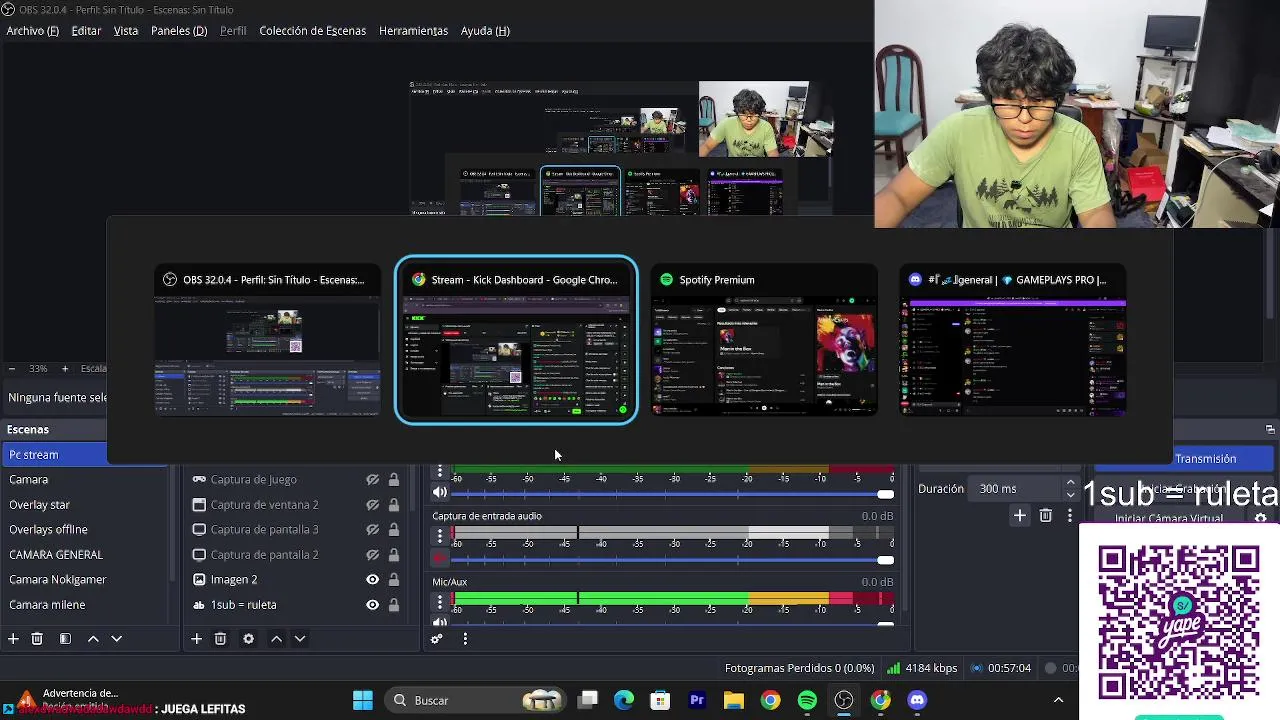Screen dimensions: 1280x720
Task: Open source properties gear icon
Action: (248, 639)
